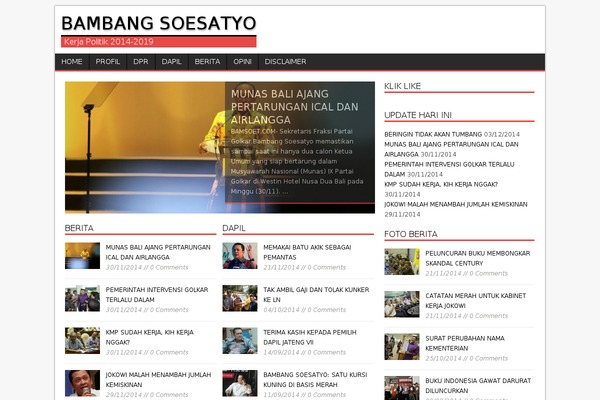Click the DAPIL section heading
Viewport: 600px width, 400px height.
[x=234, y=228]
